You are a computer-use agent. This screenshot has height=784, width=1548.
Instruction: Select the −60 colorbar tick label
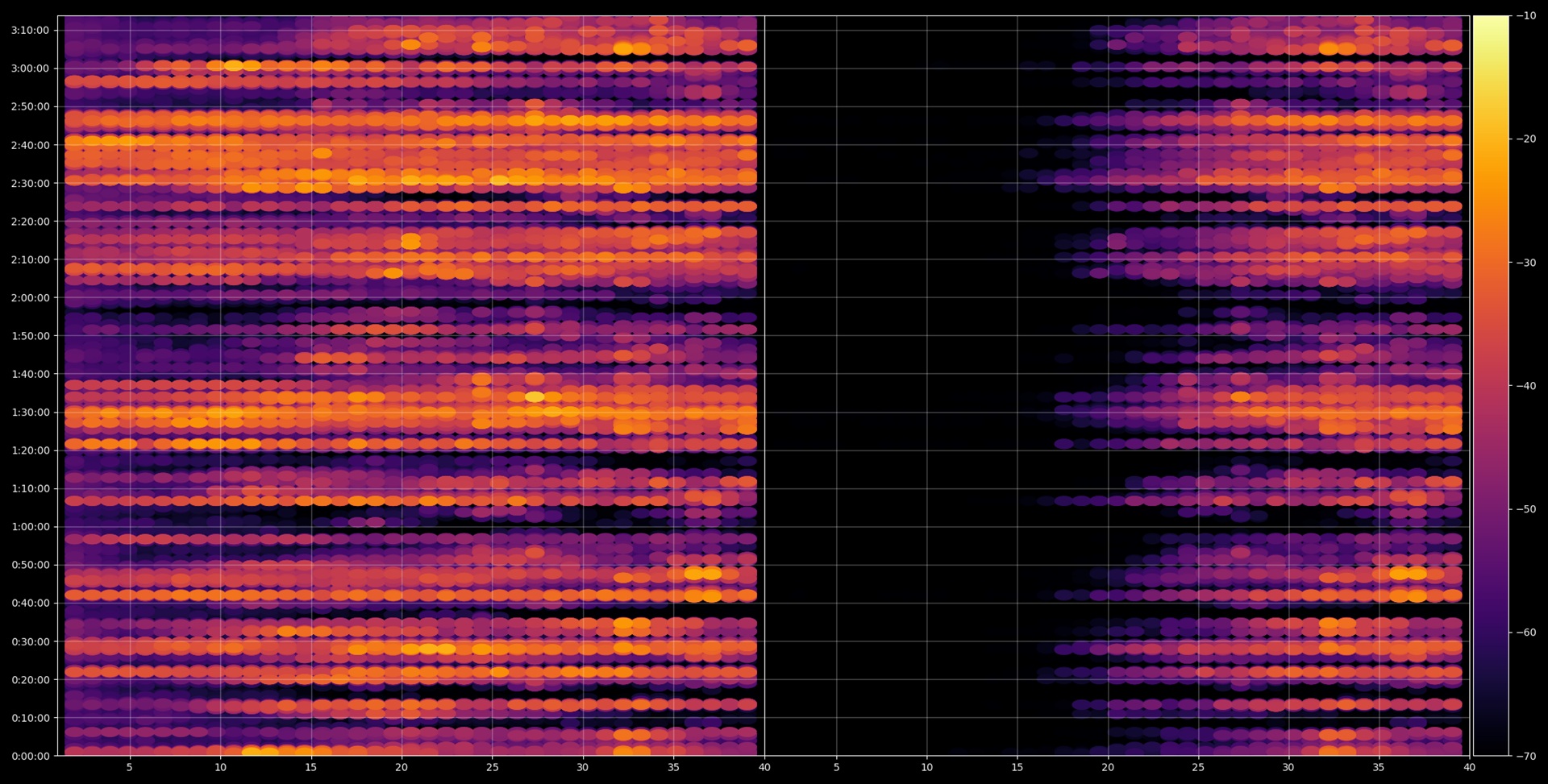[1525, 633]
